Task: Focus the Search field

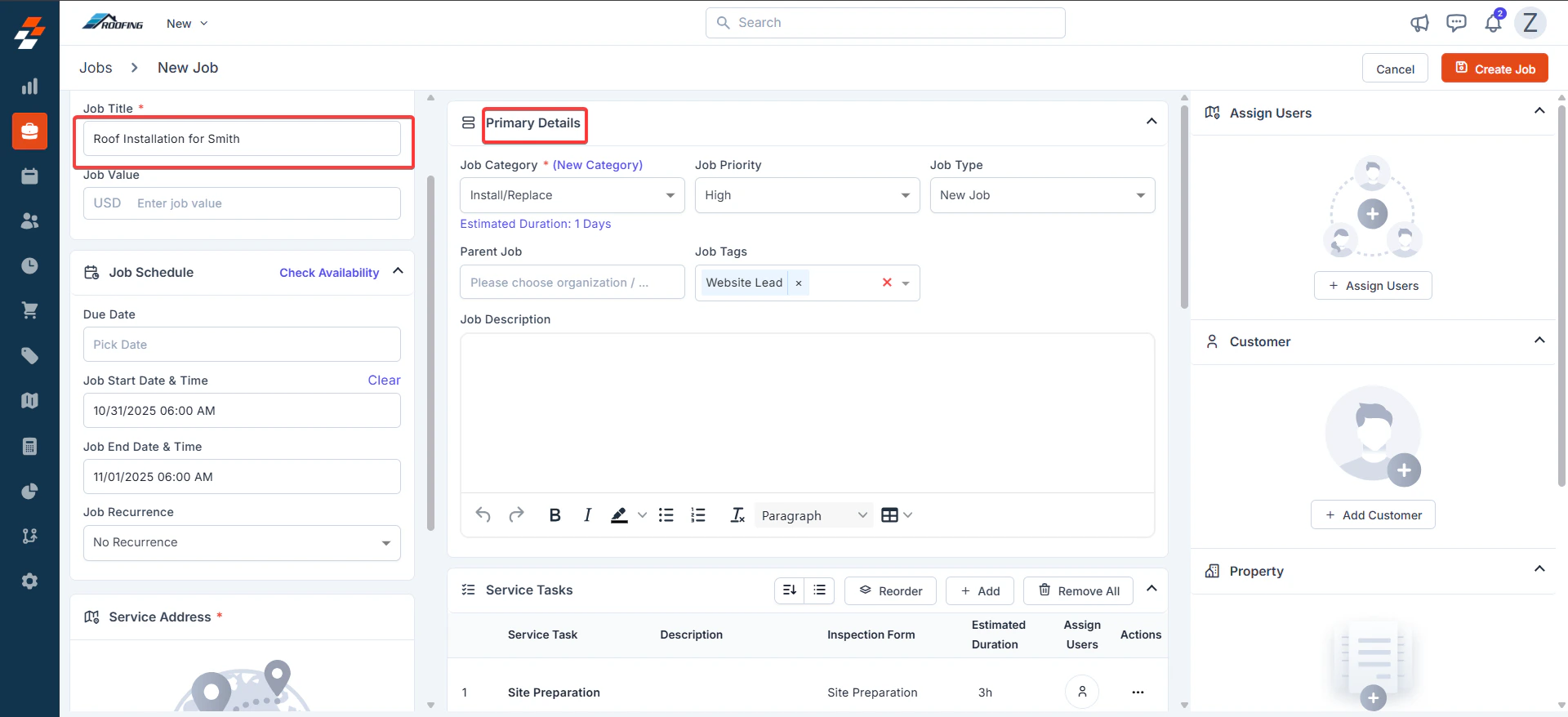Action: pyautogui.click(x=885, y=23)
